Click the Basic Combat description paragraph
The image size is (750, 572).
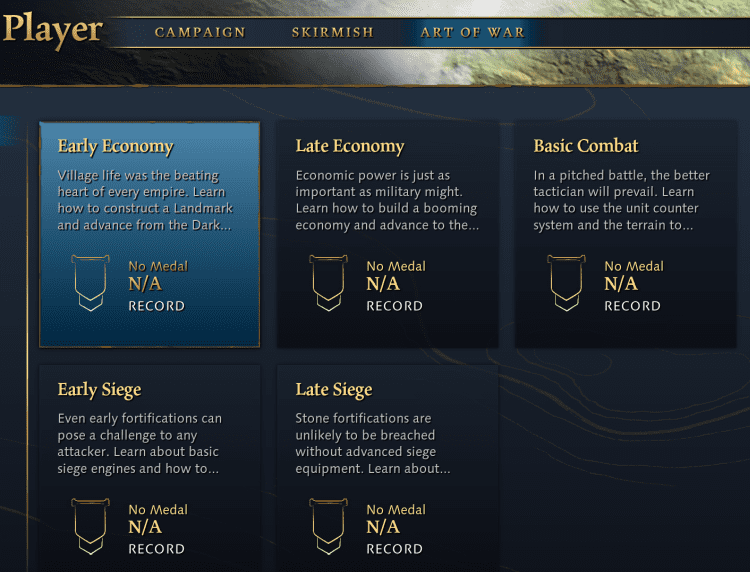pos(621,200)
